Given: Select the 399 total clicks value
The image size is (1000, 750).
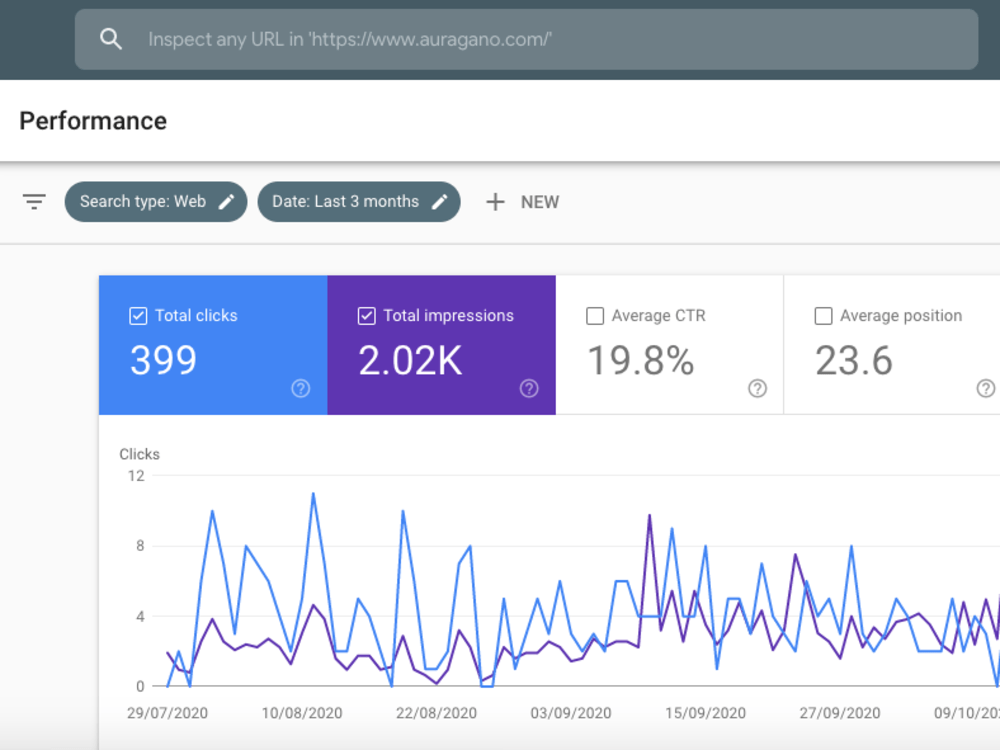Looking at the screenshot, I should pyautogui.click(x=163, y=360).
